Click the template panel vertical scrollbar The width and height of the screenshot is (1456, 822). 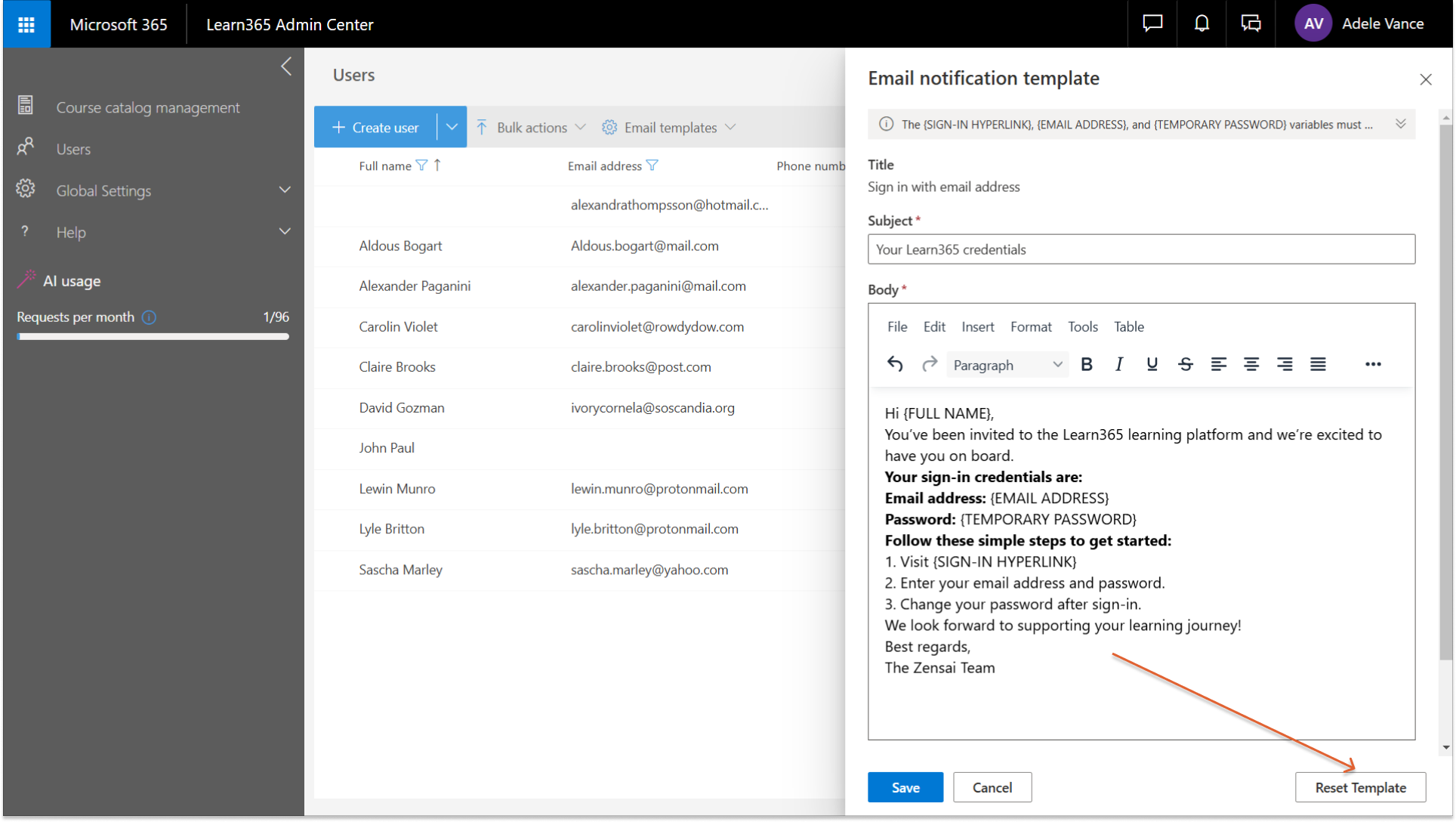(x=1445, y=393)
